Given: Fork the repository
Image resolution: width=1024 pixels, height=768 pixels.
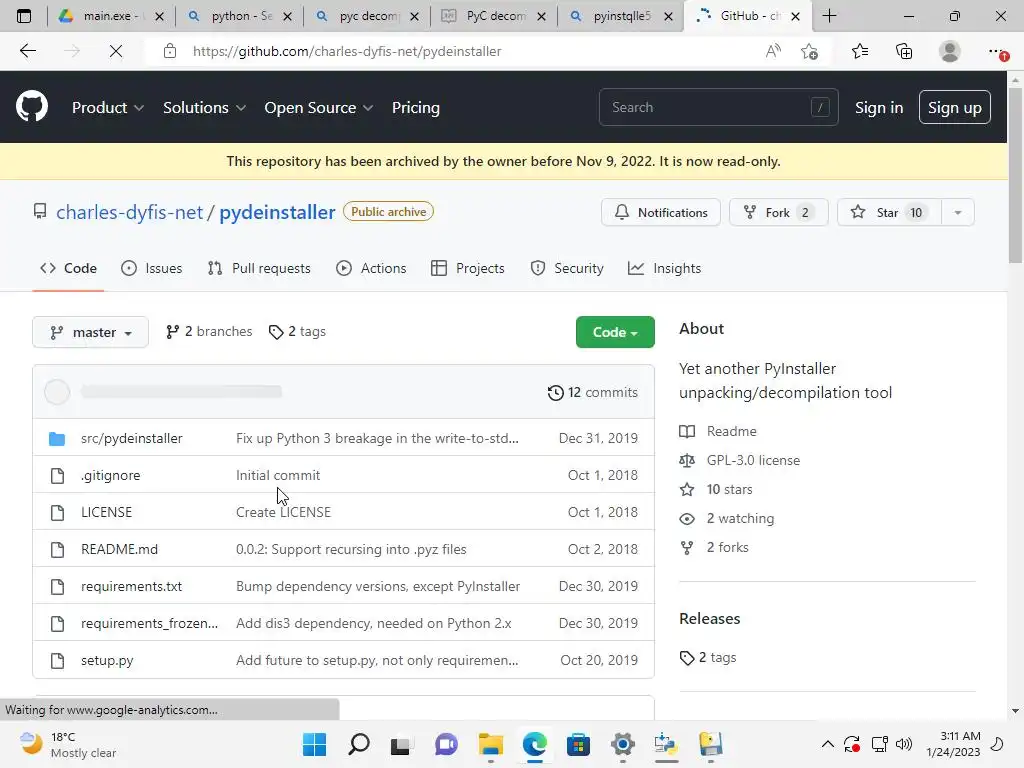Looking at the screenshot, I should (x=778, y=212).
